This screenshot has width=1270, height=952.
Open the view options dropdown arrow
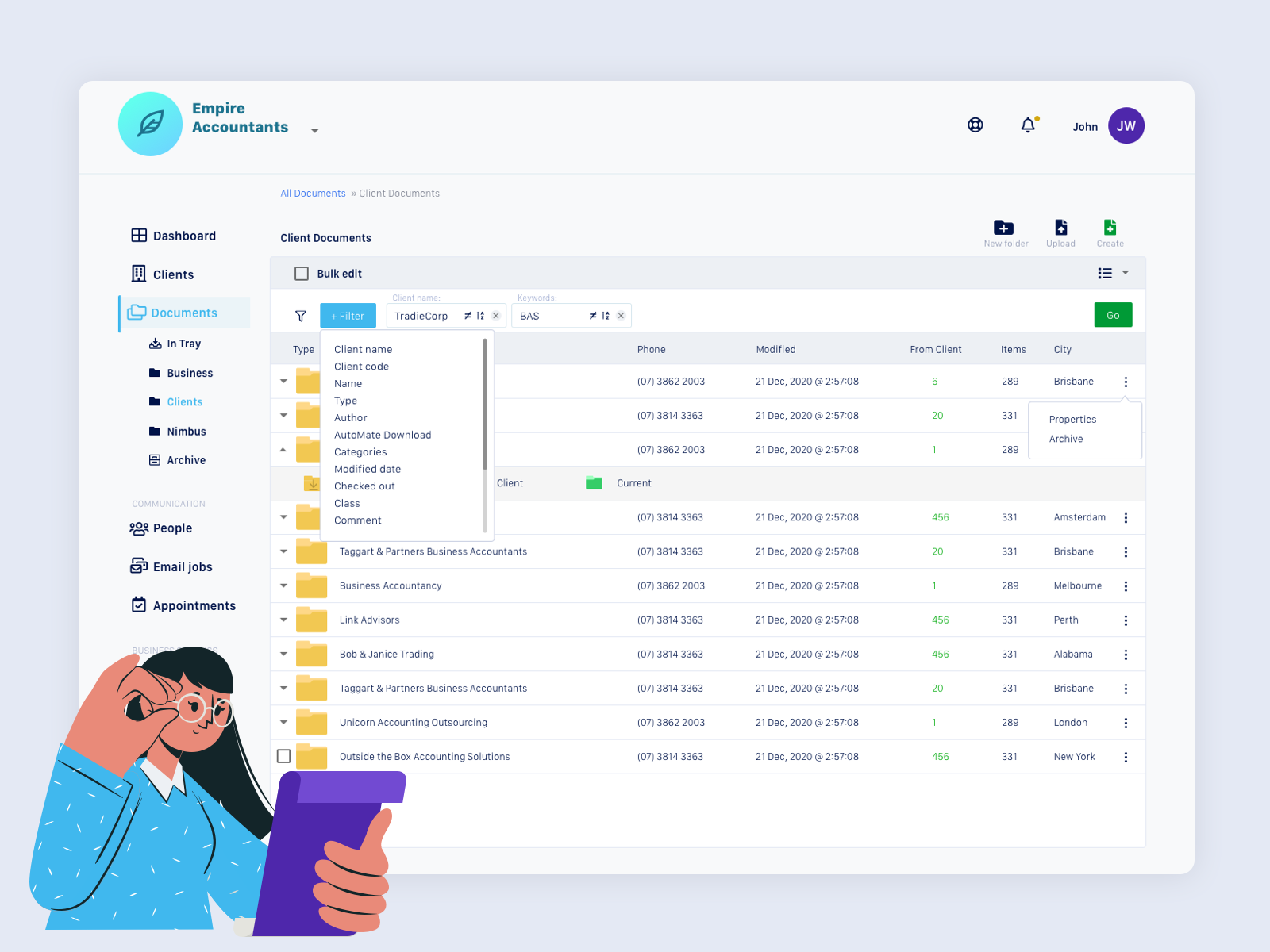click(x=1126, y=273)
